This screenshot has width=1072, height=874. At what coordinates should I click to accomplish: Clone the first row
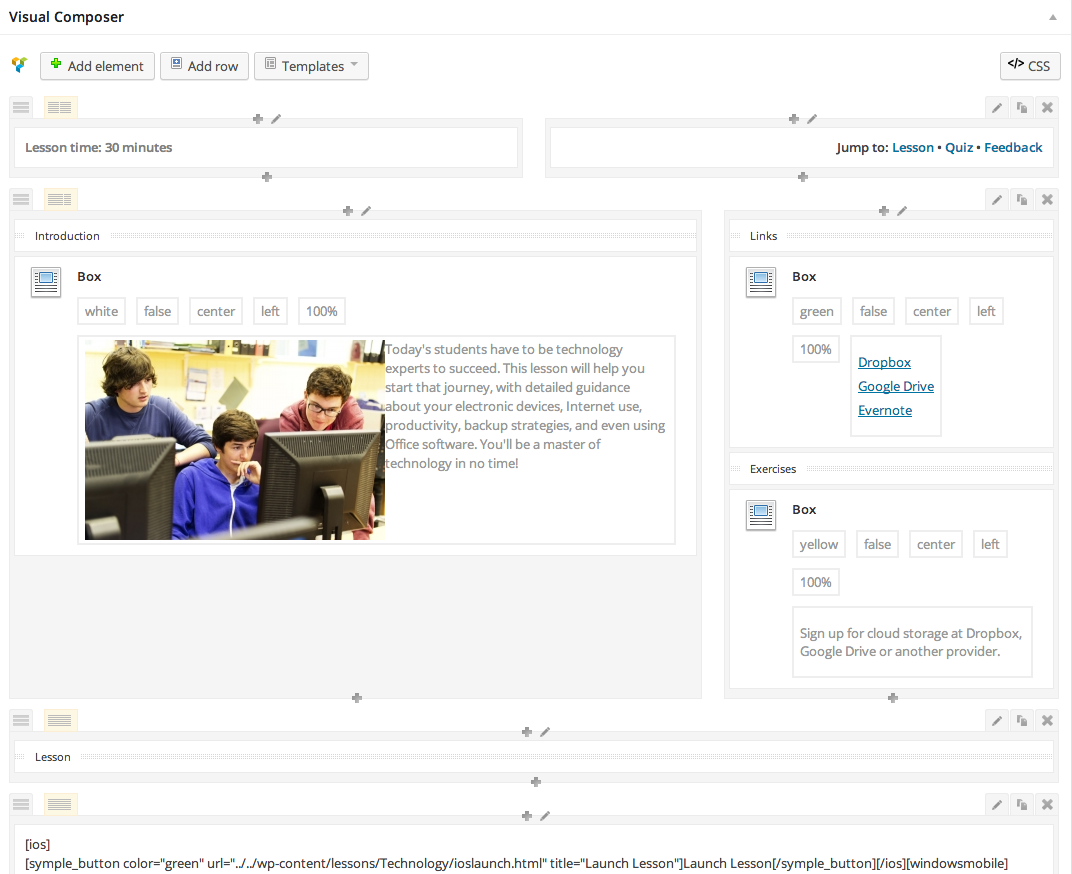click(x=1021, y=108)
